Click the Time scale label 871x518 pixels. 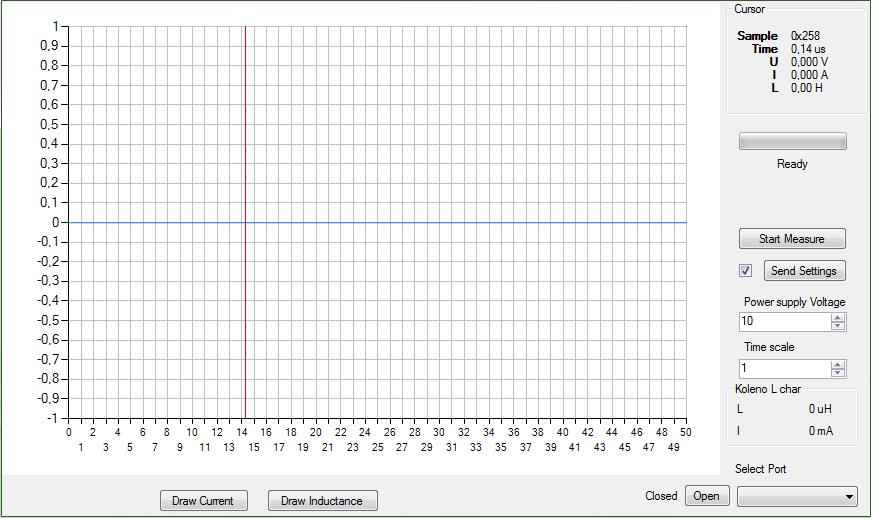[x=769, y=347]
